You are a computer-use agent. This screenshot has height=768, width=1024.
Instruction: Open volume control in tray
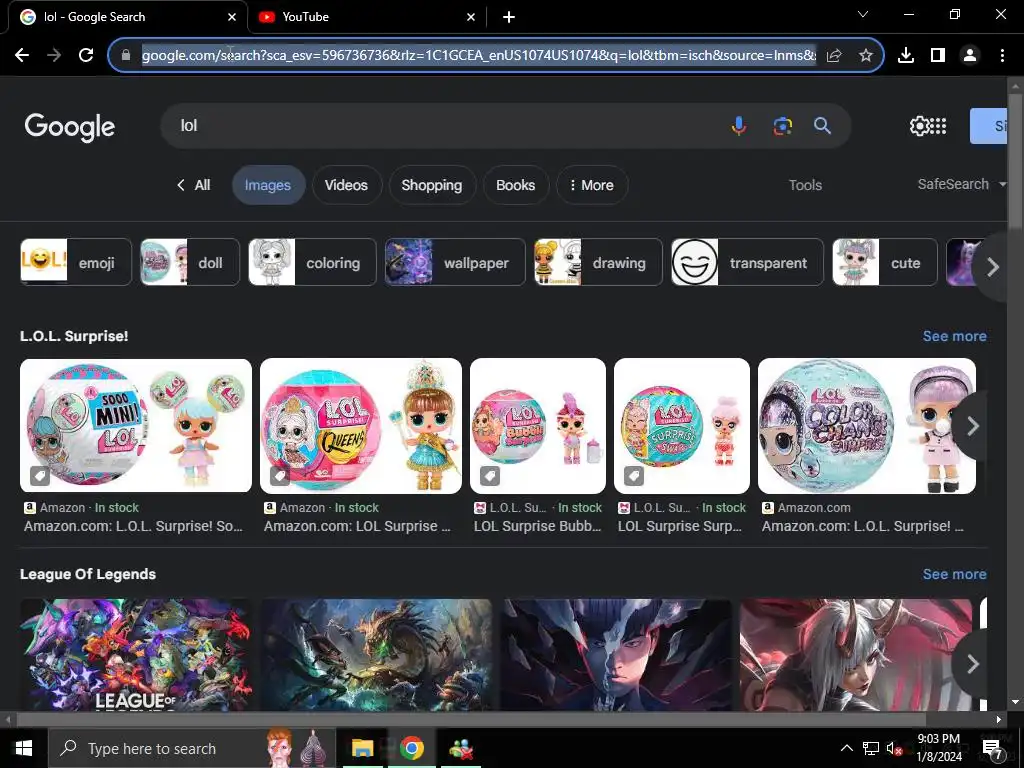pos(894,748)
